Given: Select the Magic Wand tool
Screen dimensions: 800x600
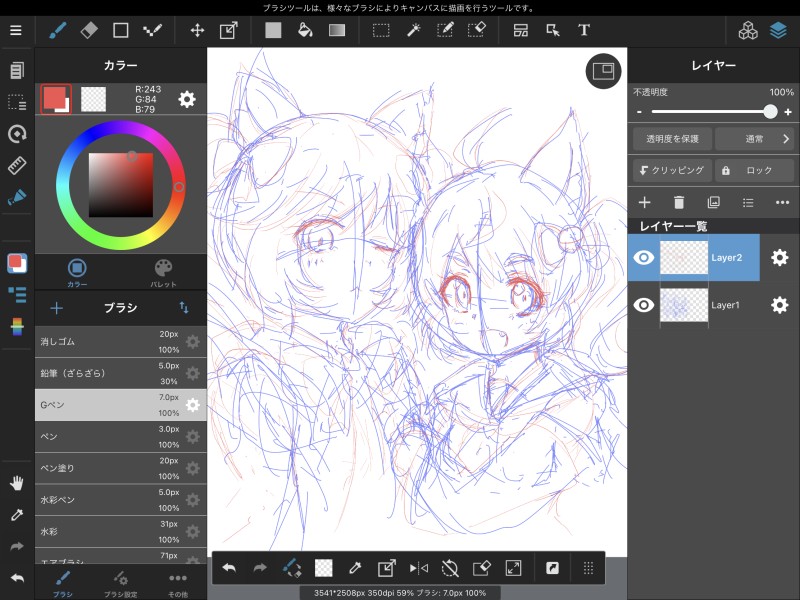Looking at the screenshot, I should [x=413, y=30].
